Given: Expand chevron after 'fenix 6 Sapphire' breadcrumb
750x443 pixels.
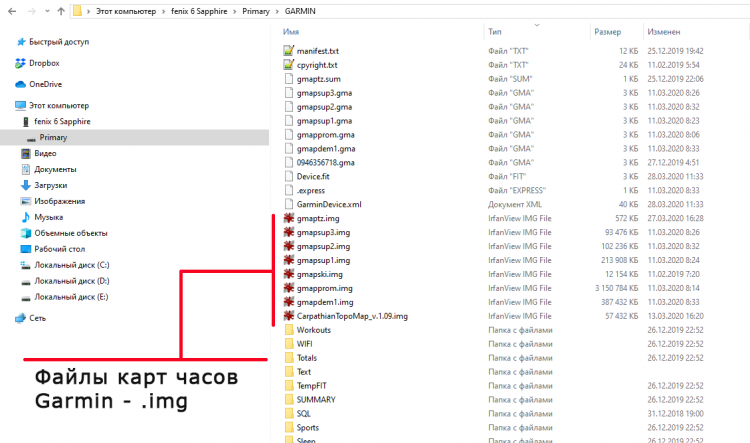Looking at the screenshot, I should point(235,11).
